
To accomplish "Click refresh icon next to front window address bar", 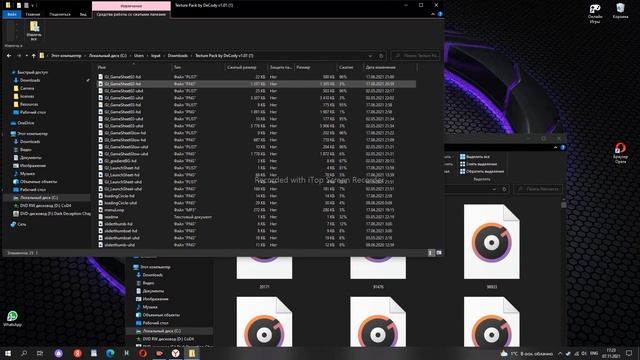I will (x=381, y=56).
